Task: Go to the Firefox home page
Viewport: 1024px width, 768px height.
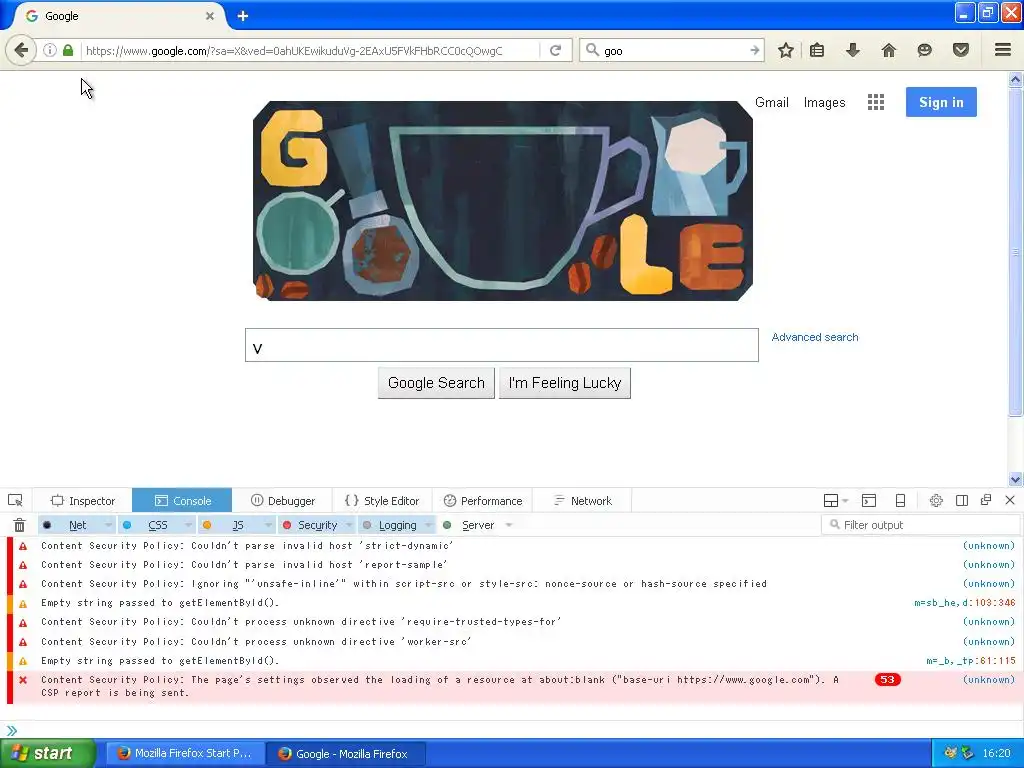Action: 889,50
